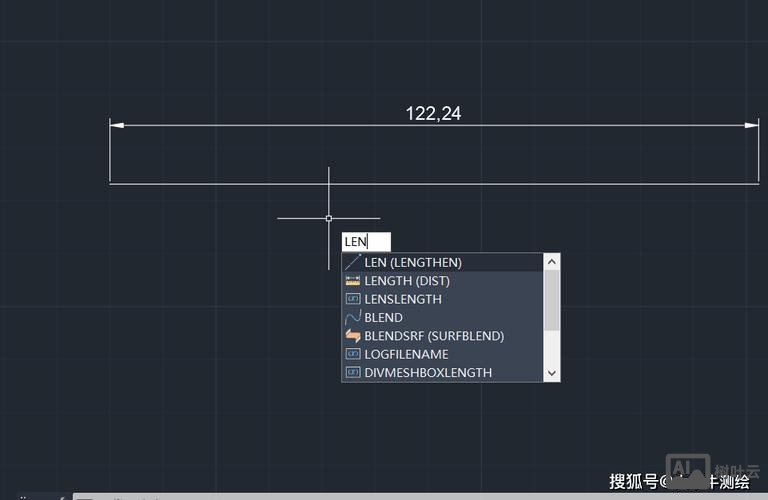The image size is (768, 500).
Task: Click into the LEN command input box
Action: pyautogui.click(x=366, y=241)
